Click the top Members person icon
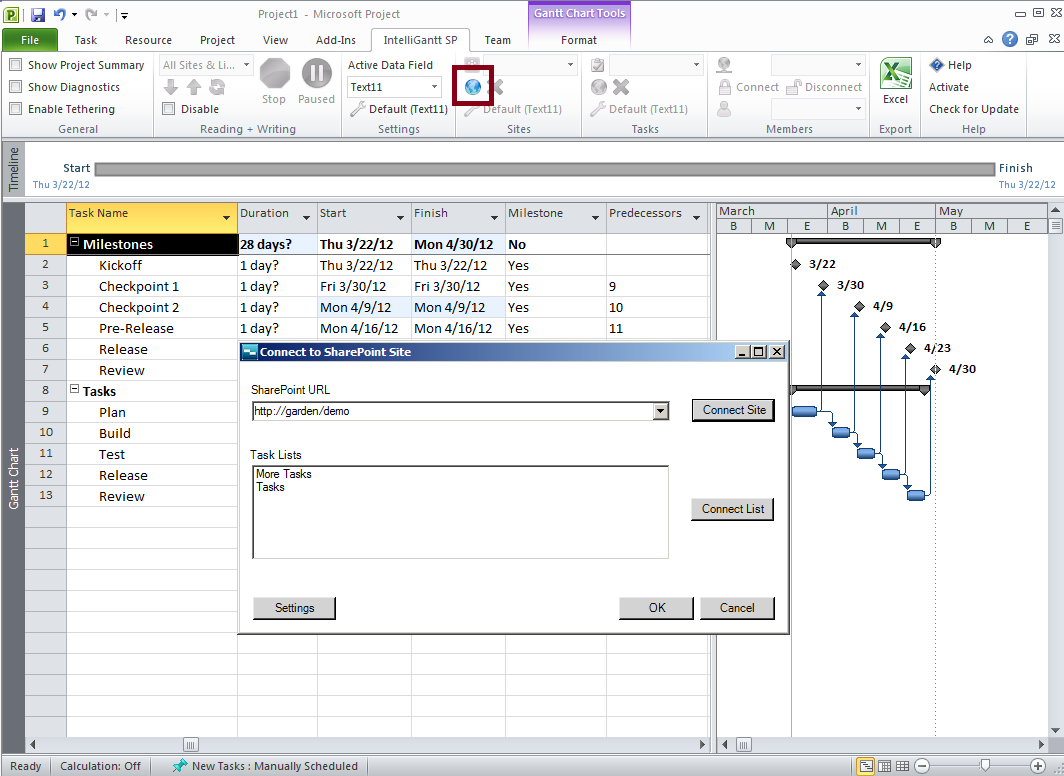This screenshot has height=776, width=1064. tap(724, 65)
